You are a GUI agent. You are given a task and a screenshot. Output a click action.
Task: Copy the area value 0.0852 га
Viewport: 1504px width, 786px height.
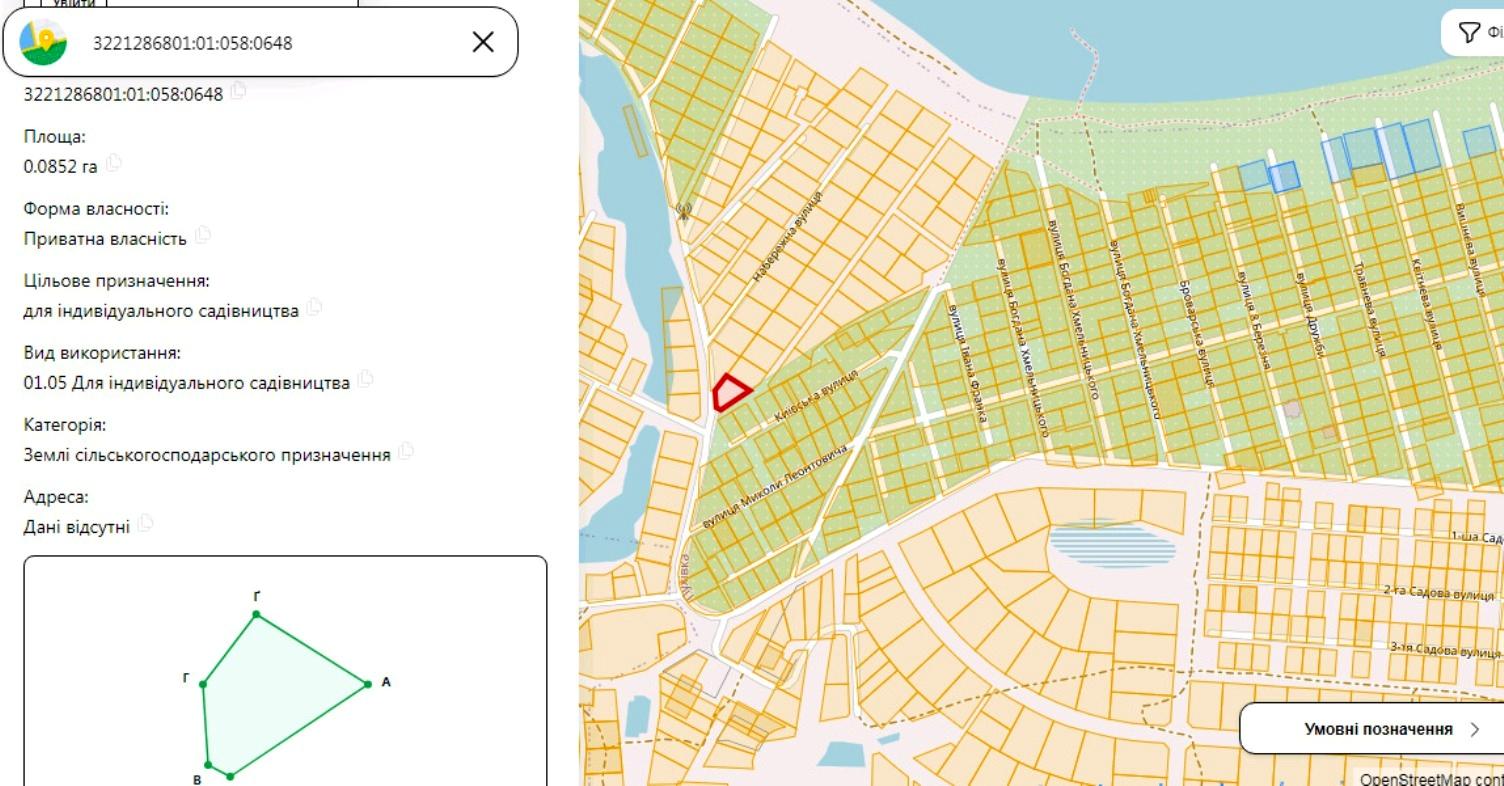click(113, 163)
